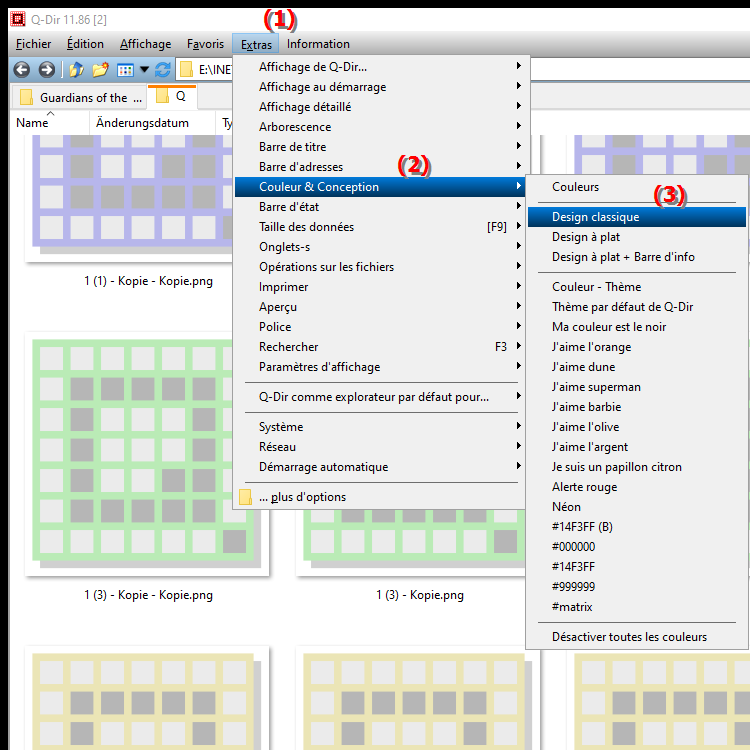This screenshot has width=750, height=750.
Task: Apply the #matrix theme
Action: click(637, 607)
